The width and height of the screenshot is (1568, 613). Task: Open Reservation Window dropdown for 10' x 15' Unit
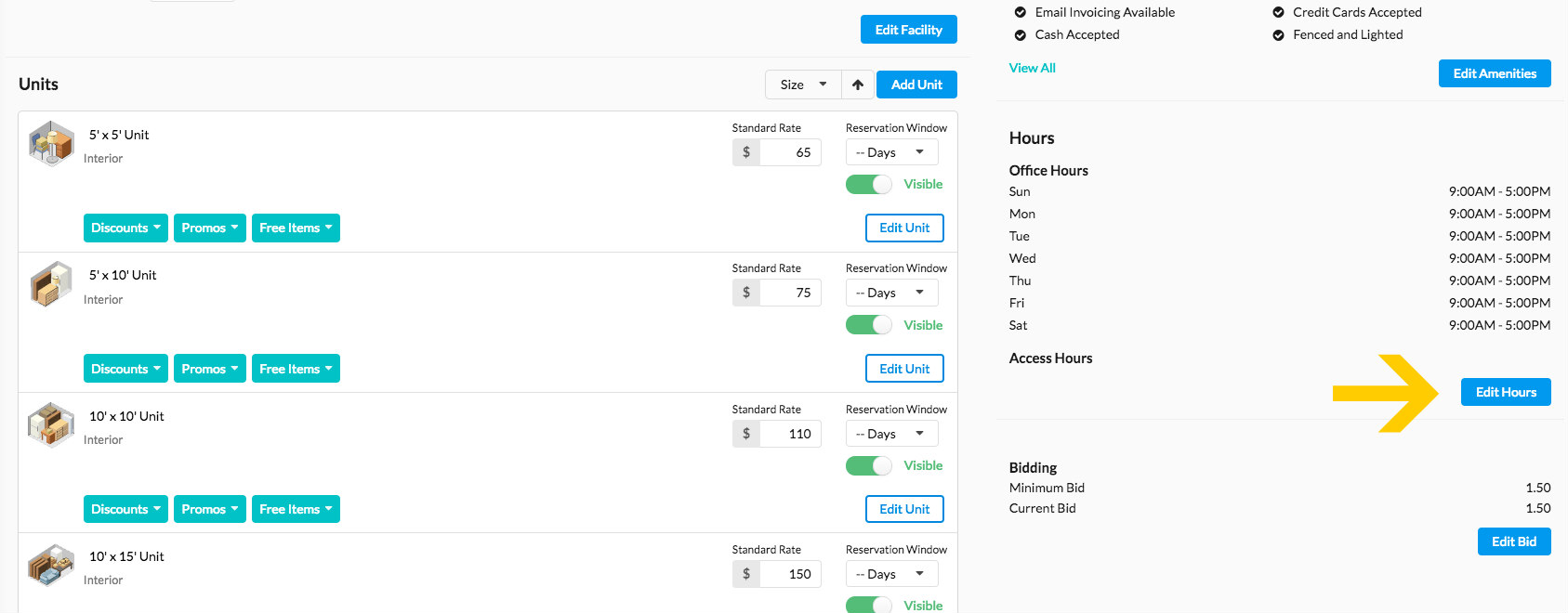point(891,574)
